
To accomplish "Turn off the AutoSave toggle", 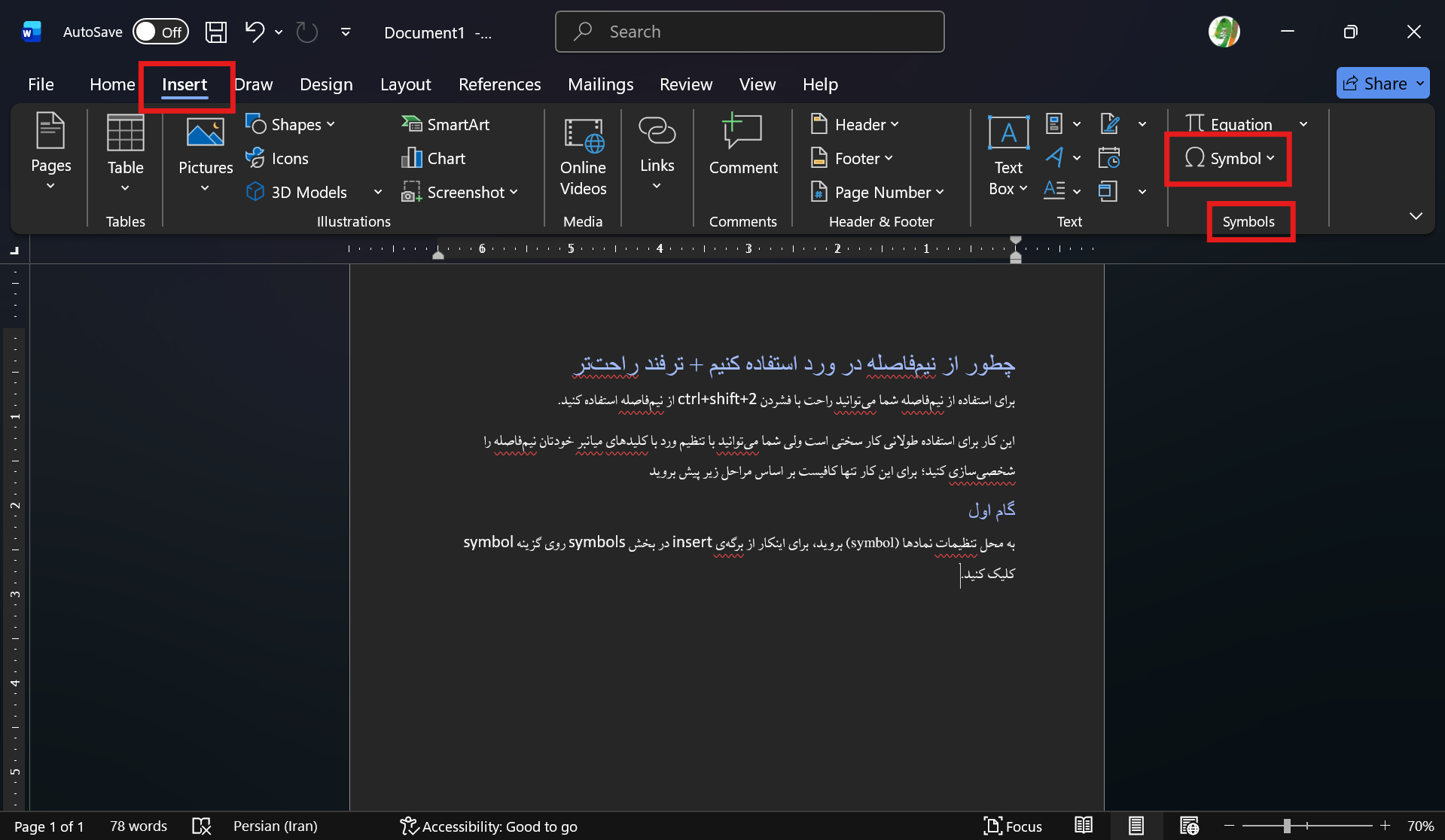I will click(160, 32).
